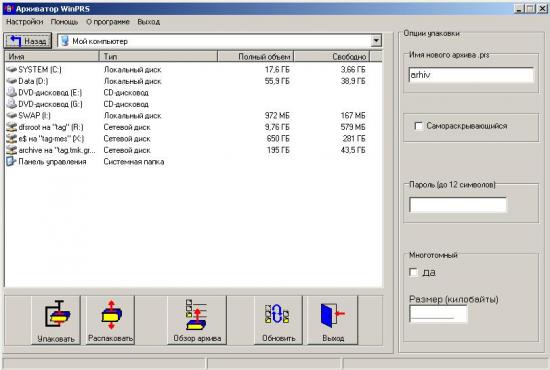Select the dfsroot (R:) network drive icon
Image resolution: width=550 pixels, height=370 pixels.
[12, 127]
